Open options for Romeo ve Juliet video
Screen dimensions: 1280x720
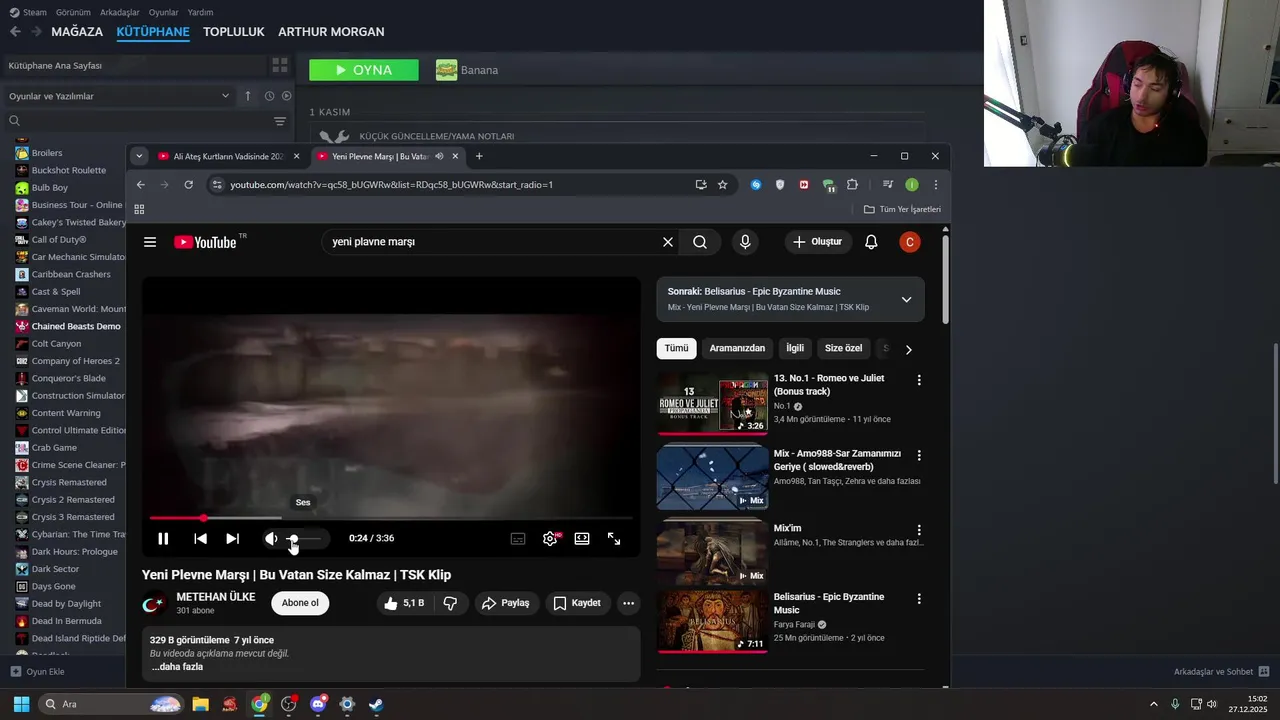[919, 380]
